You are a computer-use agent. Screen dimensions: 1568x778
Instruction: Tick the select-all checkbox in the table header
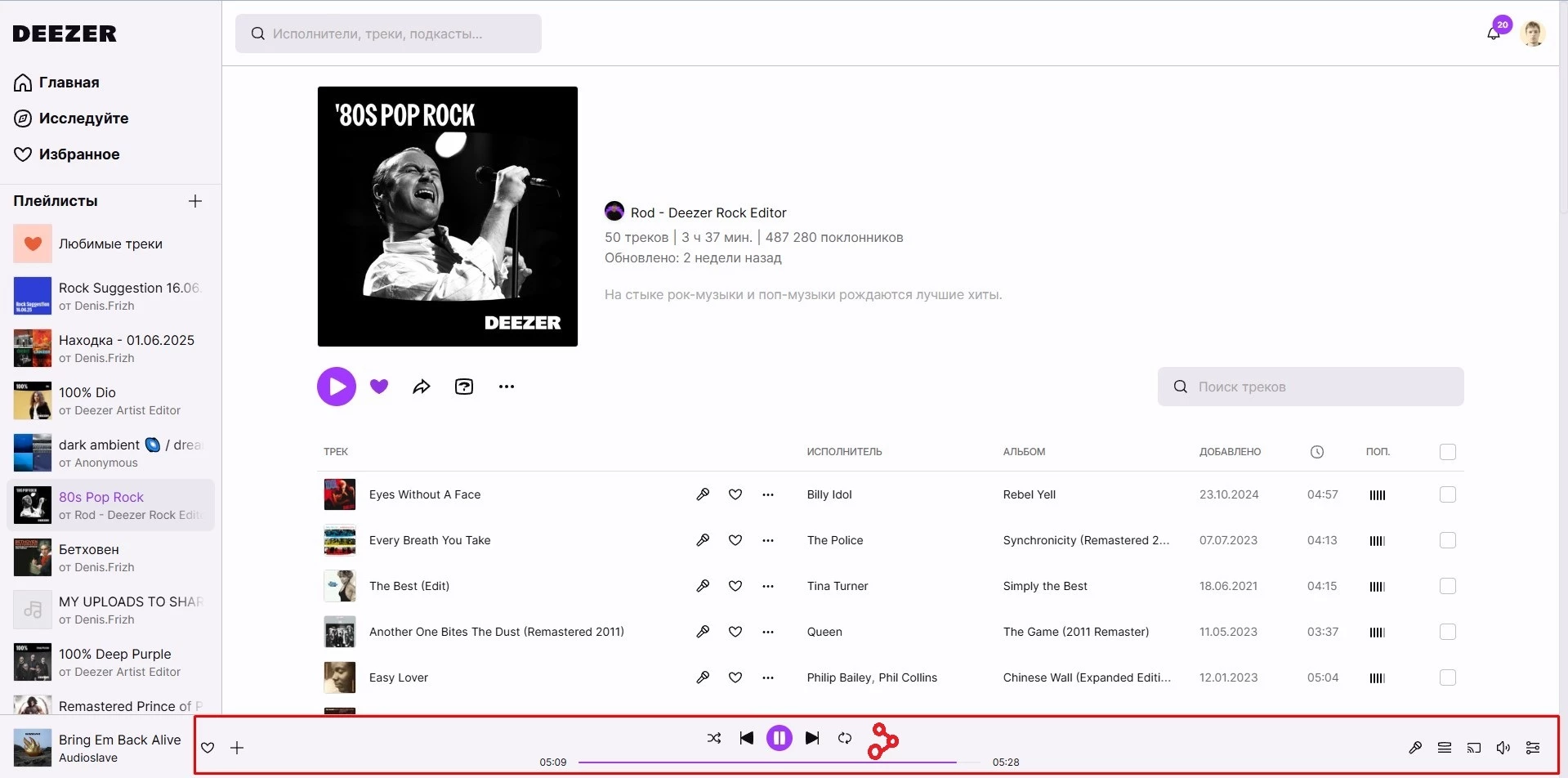click(1448, 452)
